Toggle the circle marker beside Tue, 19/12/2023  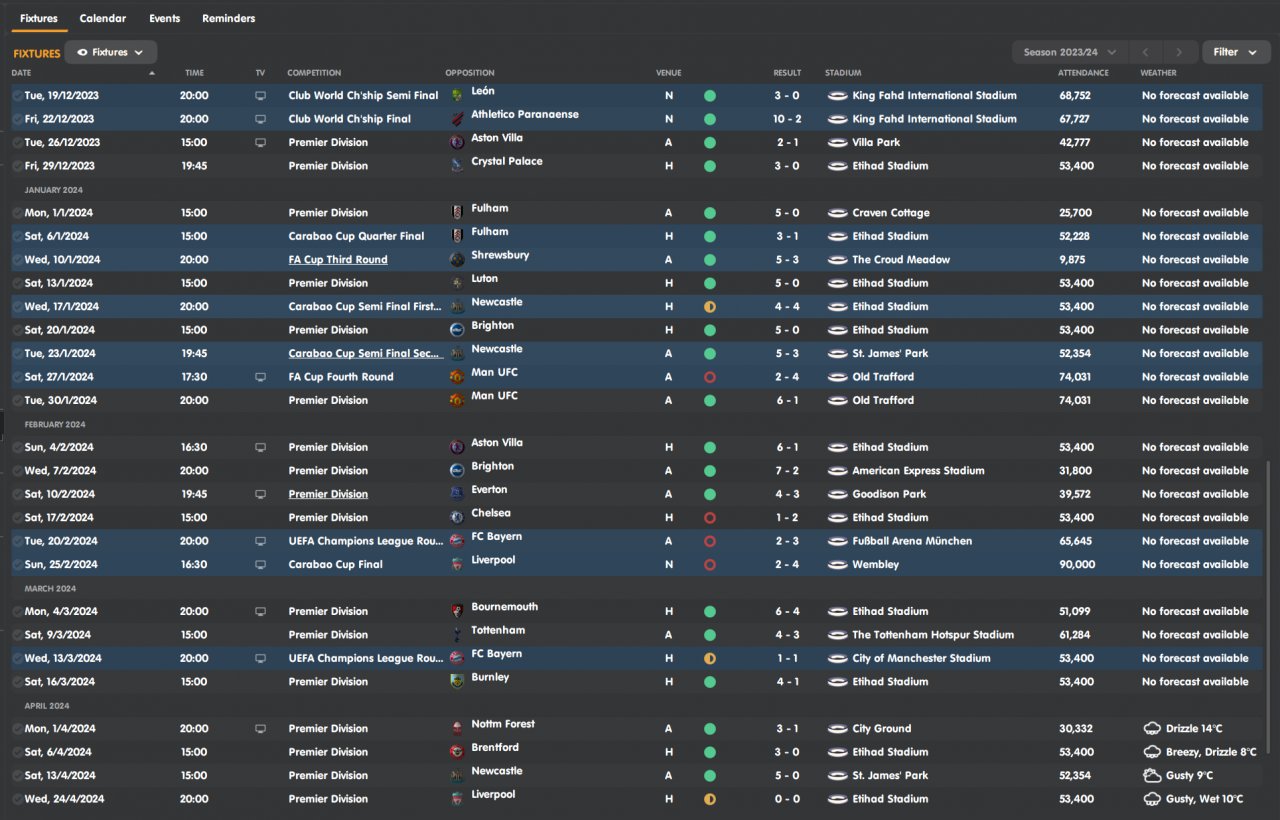17,96
